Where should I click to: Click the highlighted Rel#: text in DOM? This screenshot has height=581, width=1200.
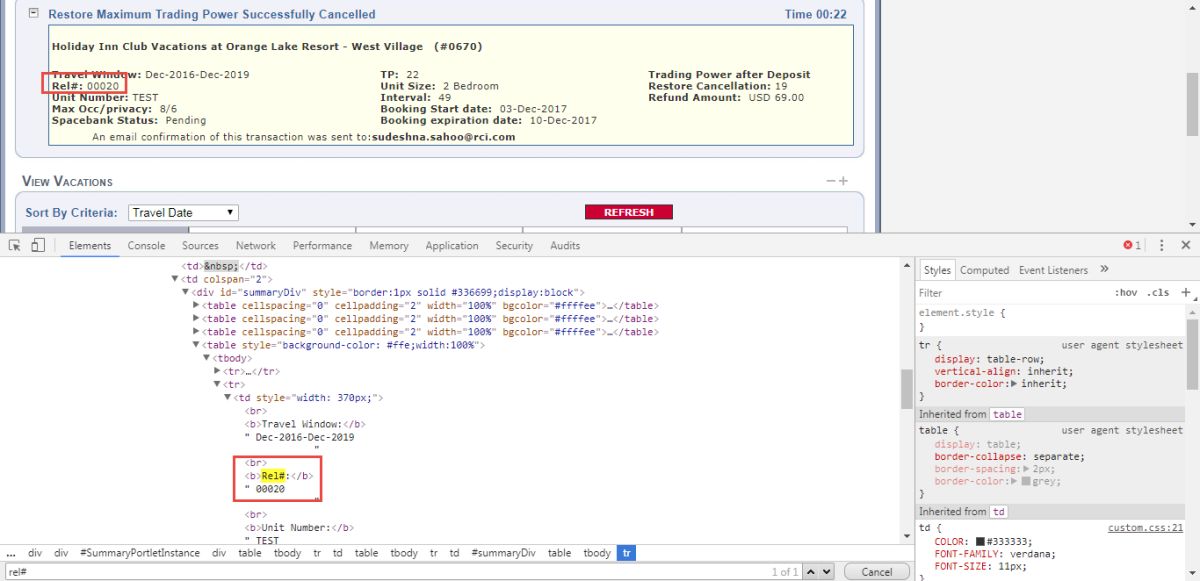[x=274, y=476]
